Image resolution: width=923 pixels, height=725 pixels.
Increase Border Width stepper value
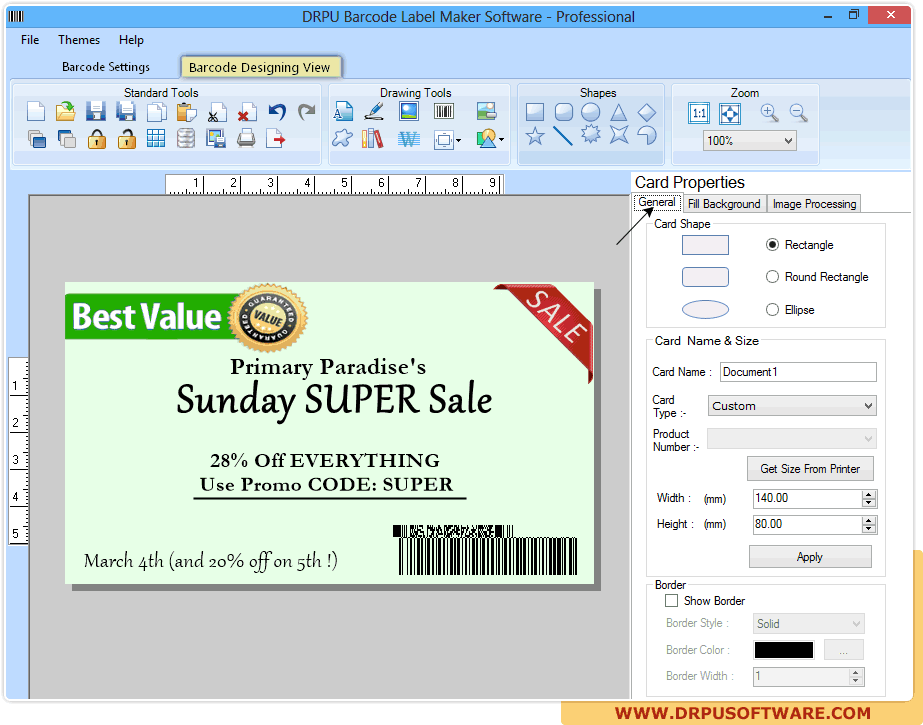pyautogui.click(x=855, y=673)
